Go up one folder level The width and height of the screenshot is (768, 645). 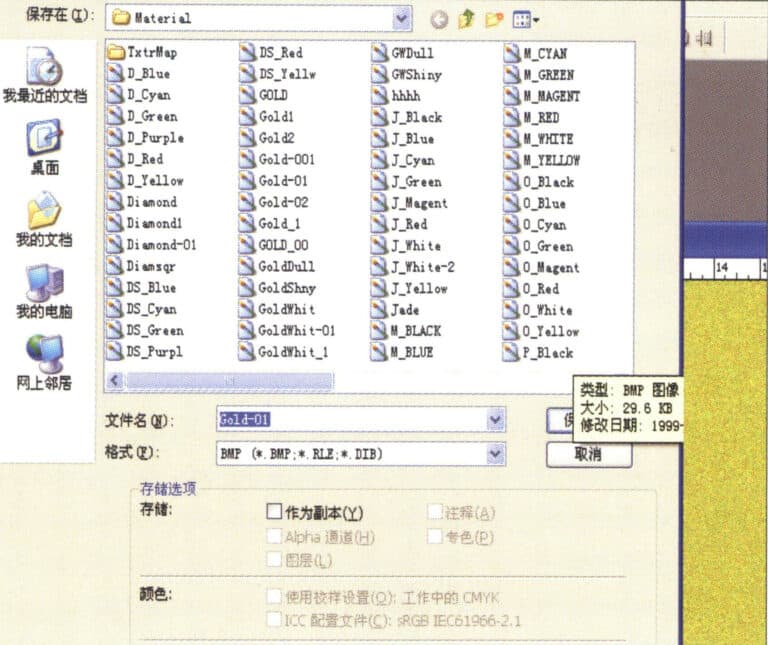point(466,19)
